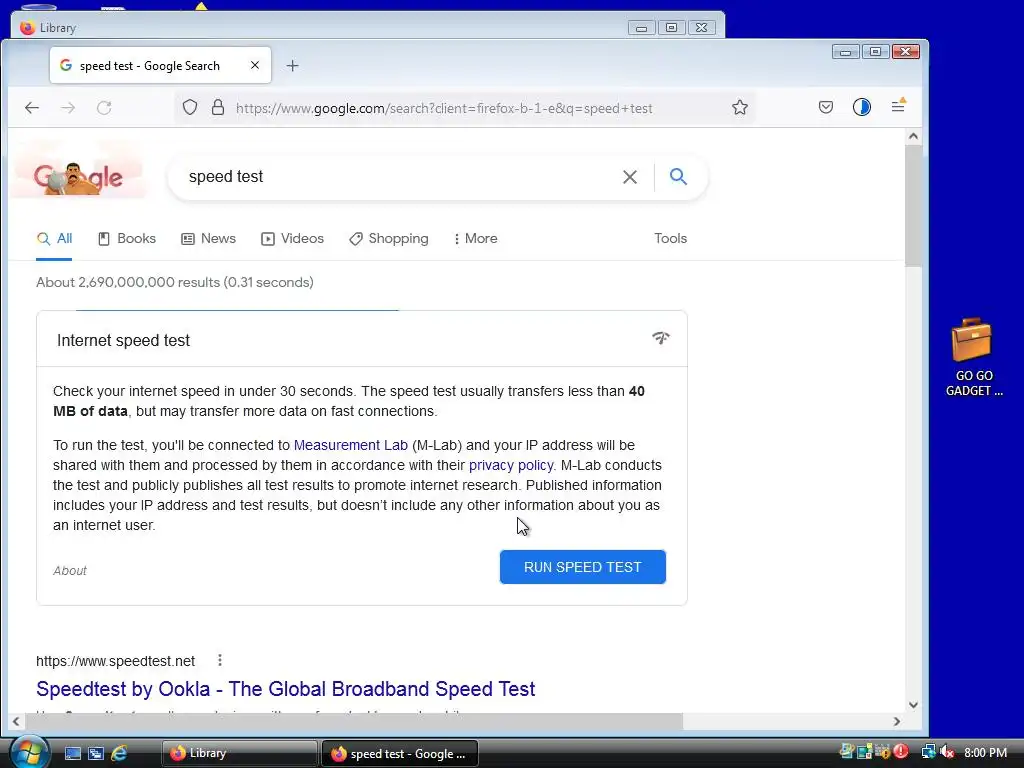Run the internet speed test

(x=583, y=567)
